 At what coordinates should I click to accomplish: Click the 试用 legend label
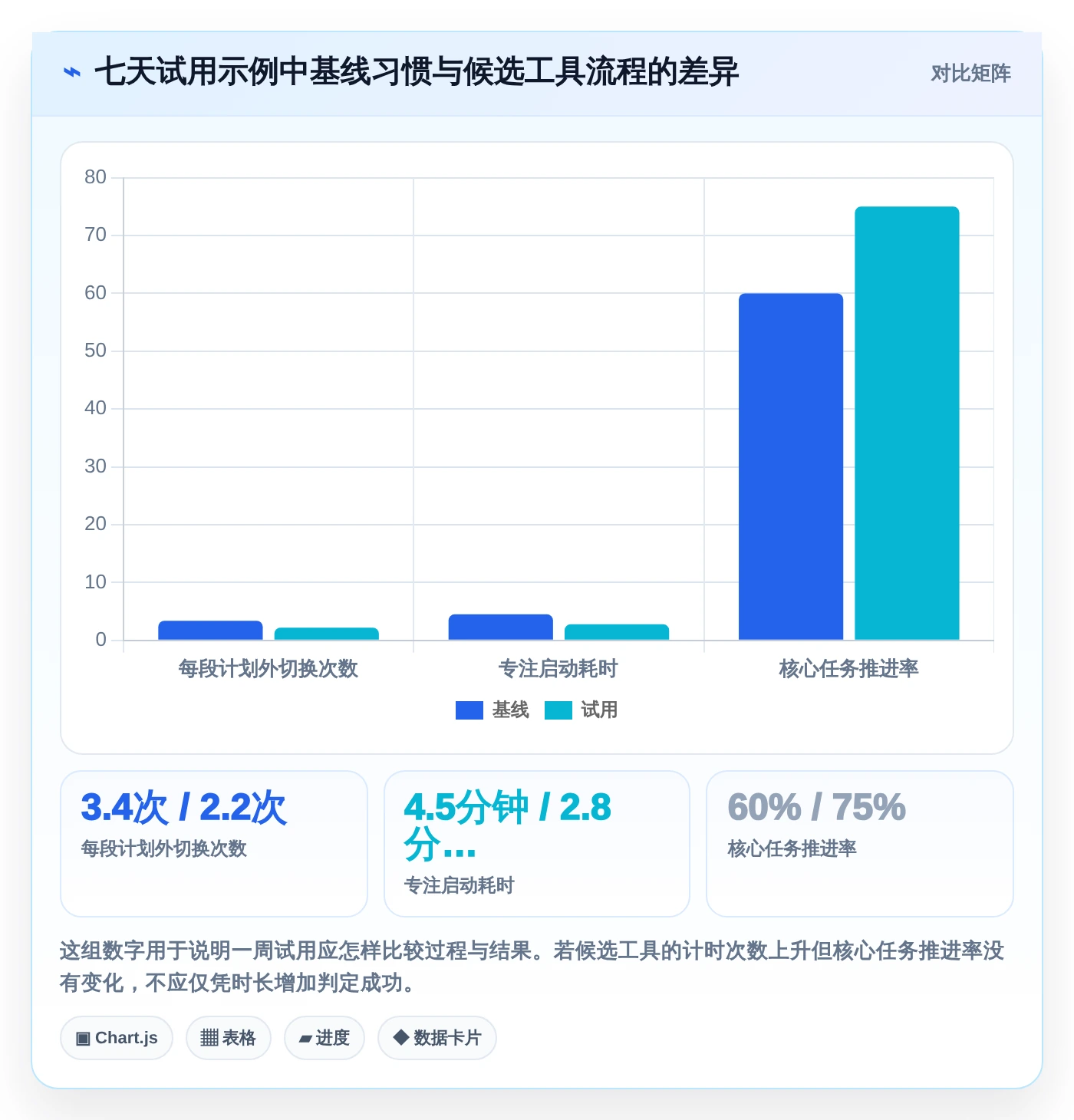pos(599,710)
